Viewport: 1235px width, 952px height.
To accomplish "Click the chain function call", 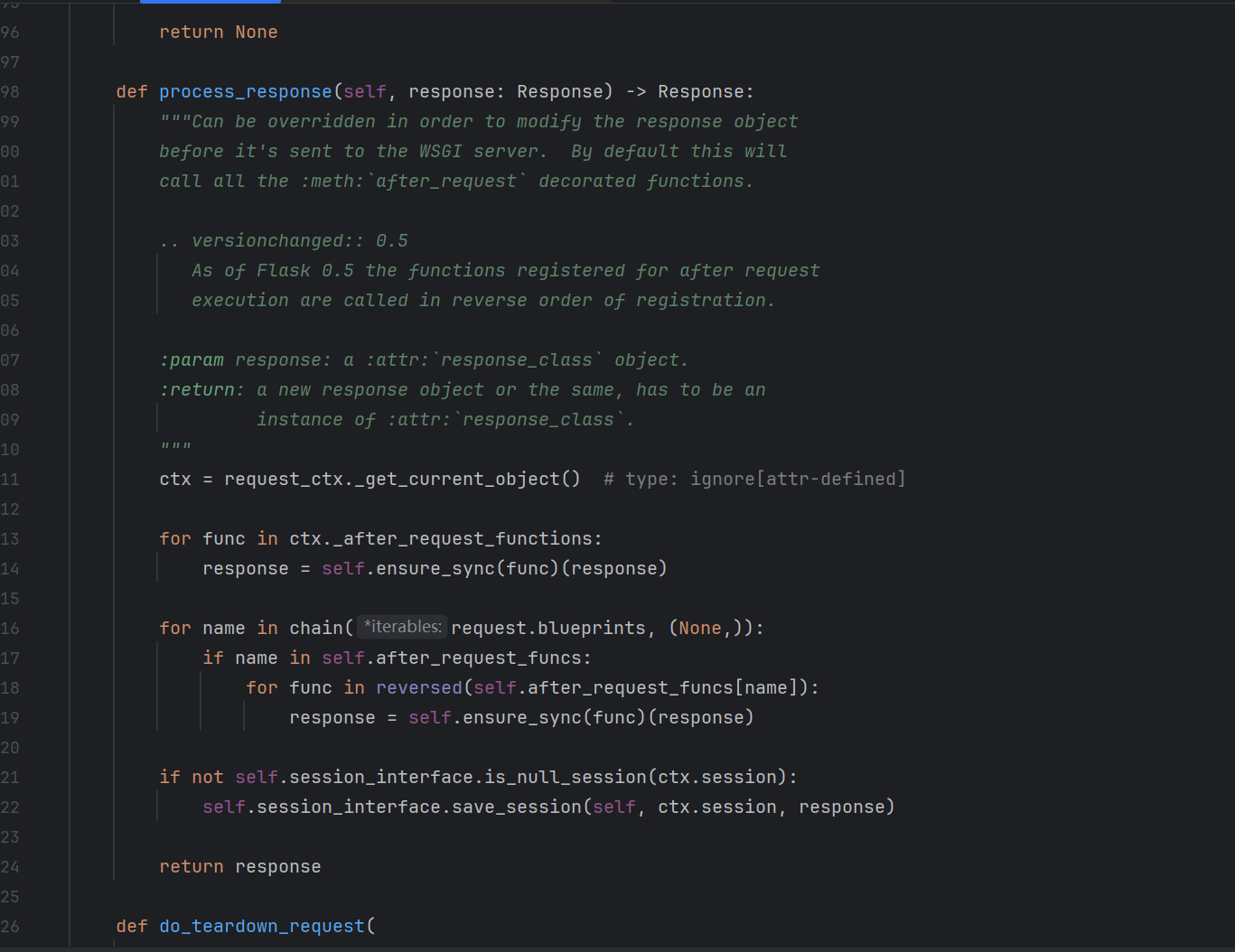I will point(316,629).
